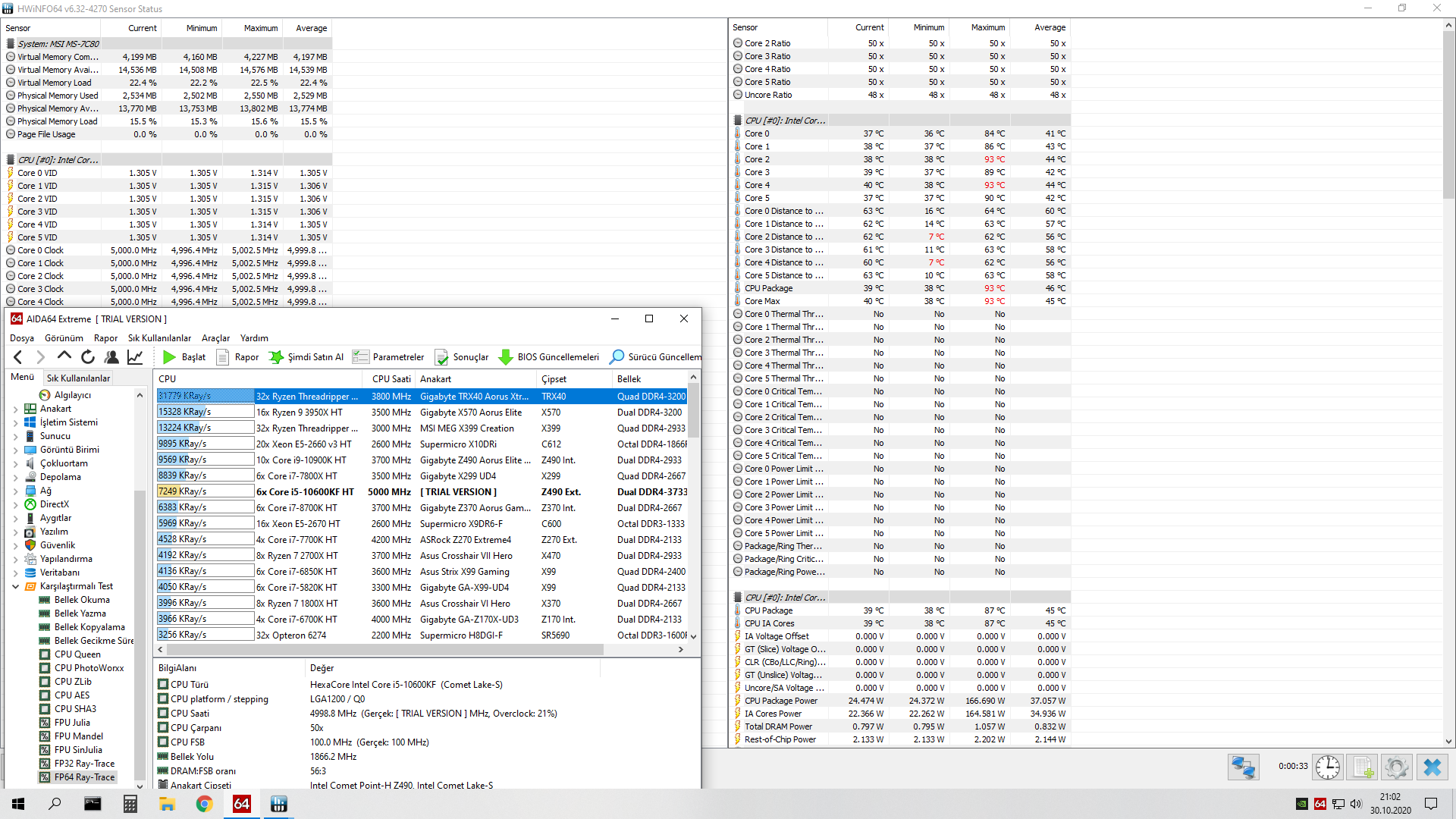
Task: Click the AIDA64 forward arrow
Action: (41, 357)
